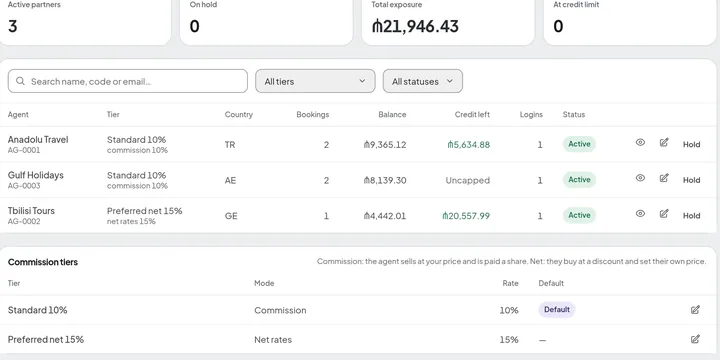Click the GE country code
This screenshot has height=360, width=720.
231,216
